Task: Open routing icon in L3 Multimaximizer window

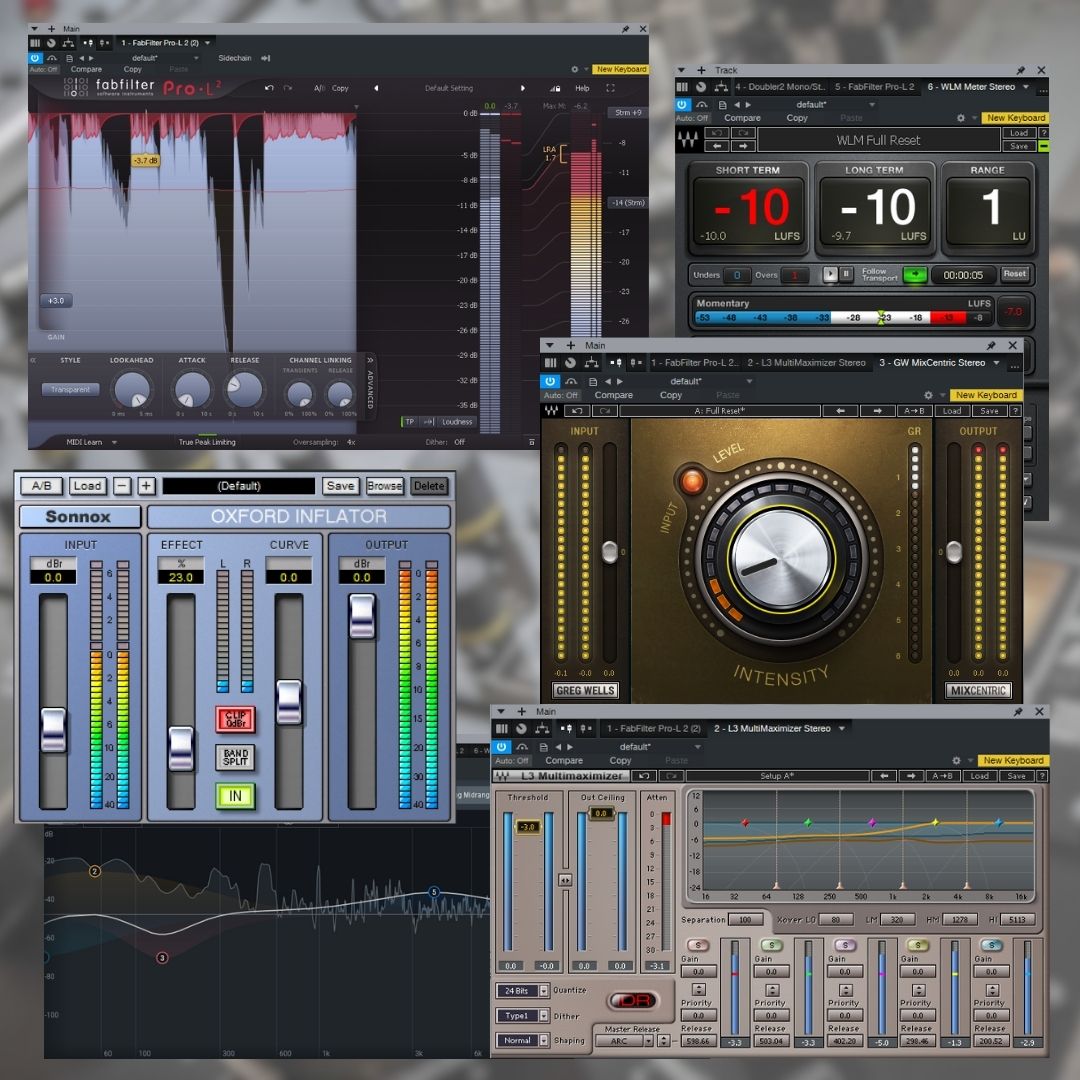Action: [542, 729]
